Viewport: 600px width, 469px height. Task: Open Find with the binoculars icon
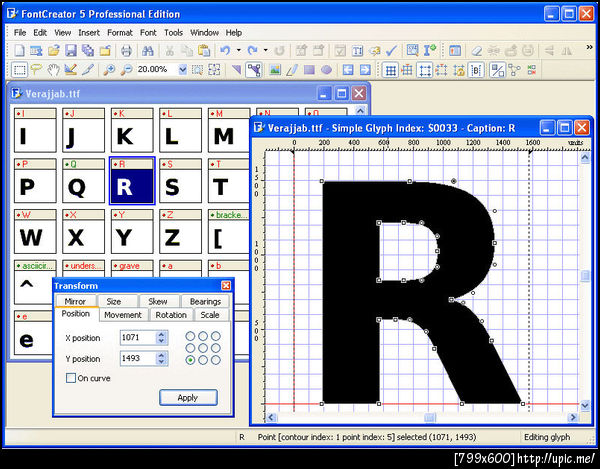(147, 50)
